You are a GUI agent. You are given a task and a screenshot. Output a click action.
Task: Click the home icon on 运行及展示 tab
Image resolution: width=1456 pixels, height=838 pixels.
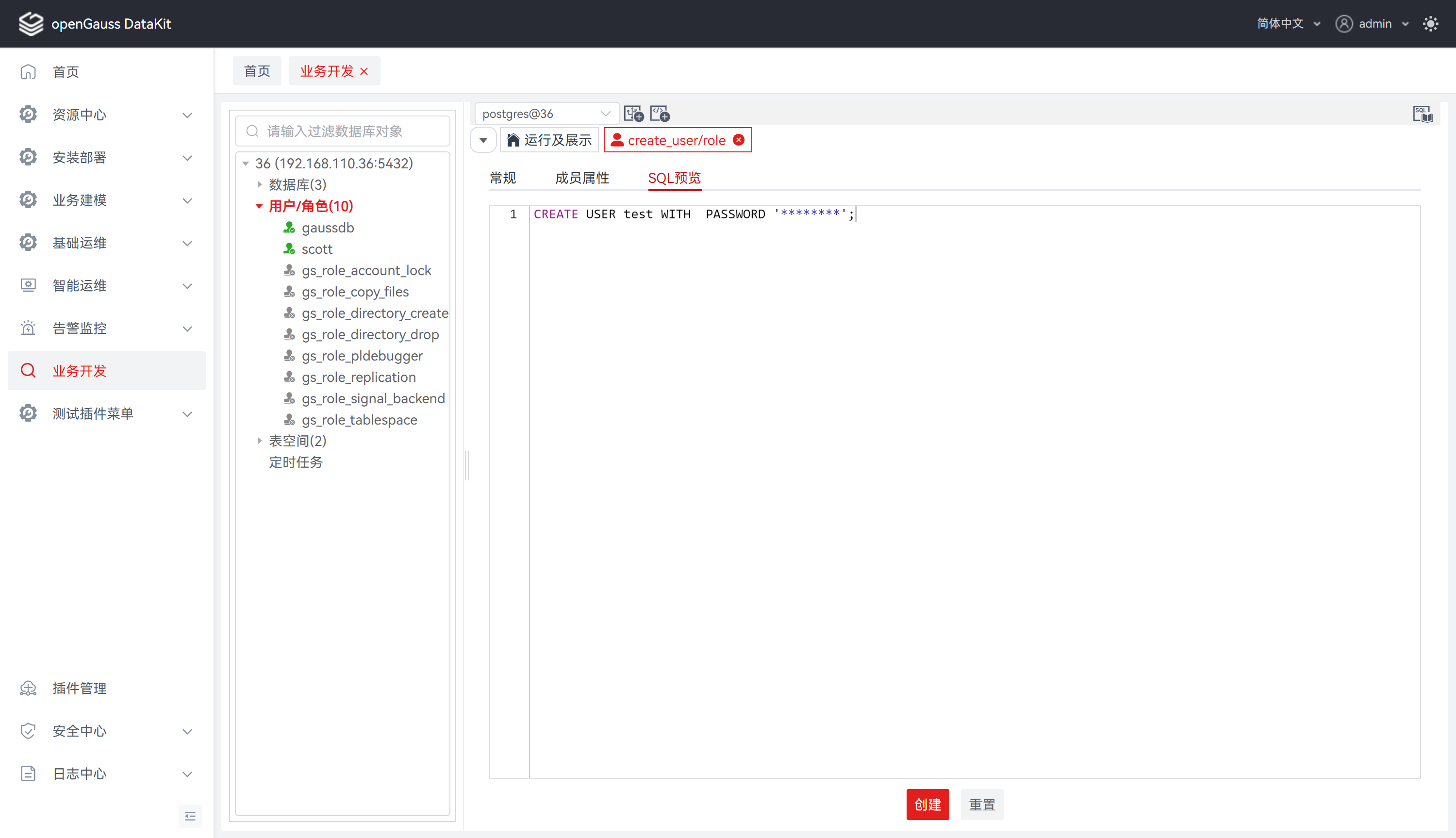click(x=513, y=140)
